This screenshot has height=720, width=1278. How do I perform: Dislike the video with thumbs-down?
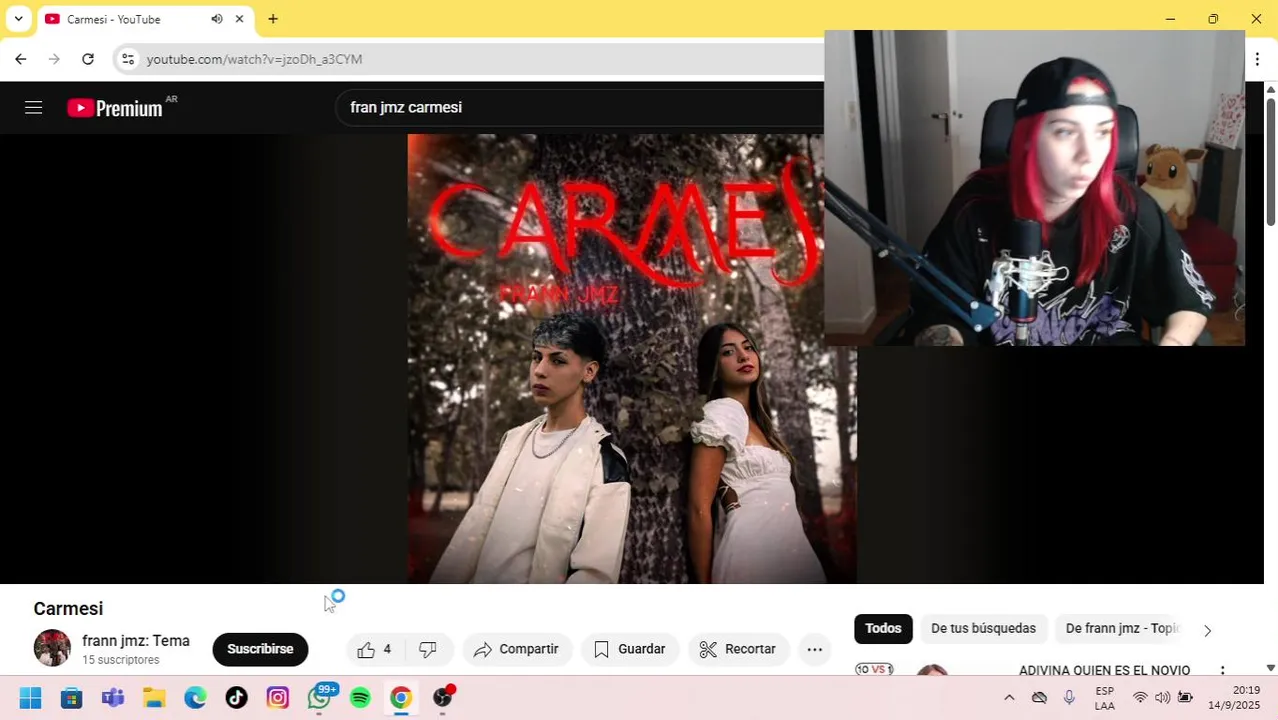pyautogui.click(x=428, y=649)
